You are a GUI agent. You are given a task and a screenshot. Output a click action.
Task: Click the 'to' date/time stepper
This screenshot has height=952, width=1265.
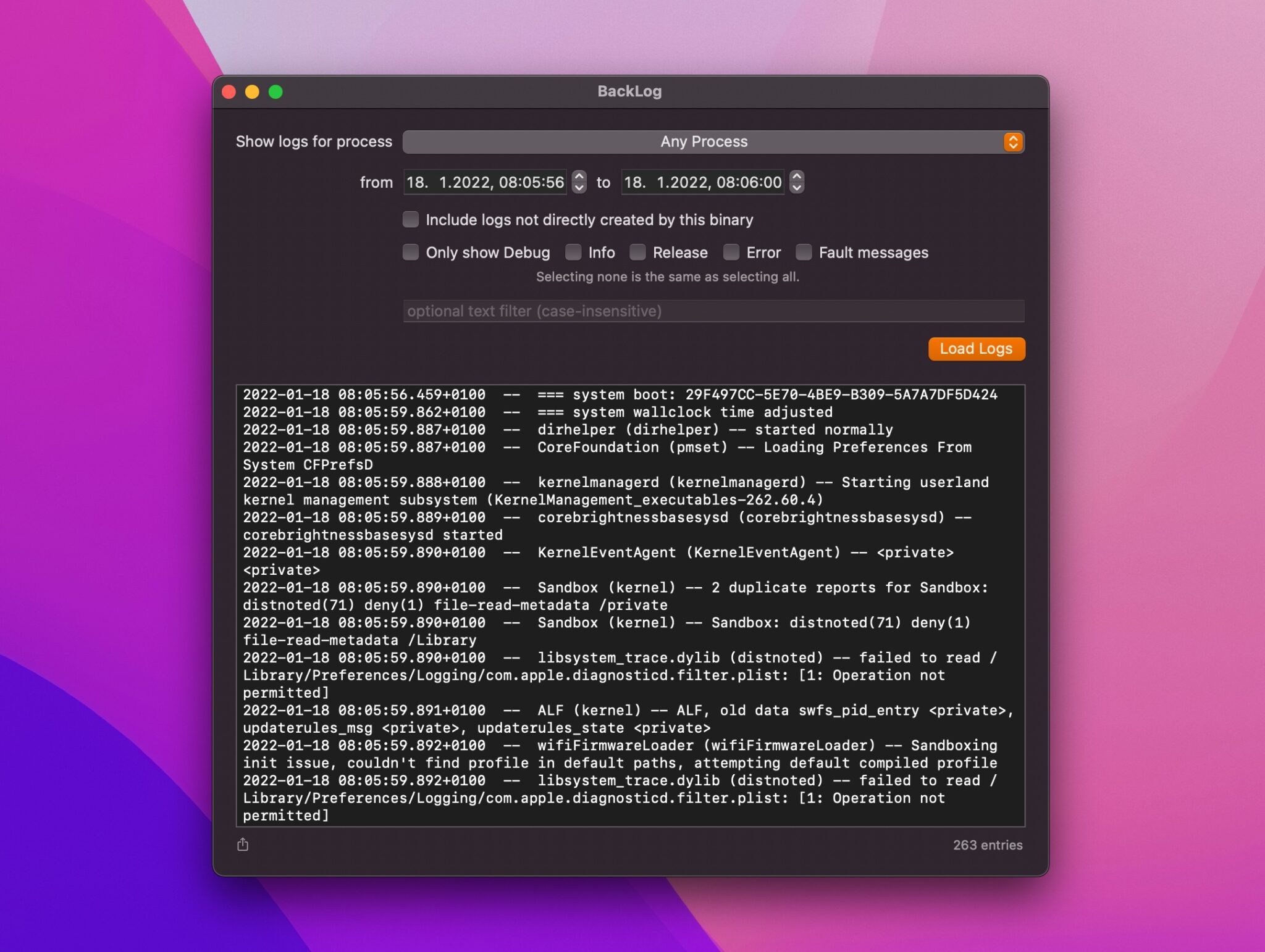pyautogui.click(x=796, y=182)
